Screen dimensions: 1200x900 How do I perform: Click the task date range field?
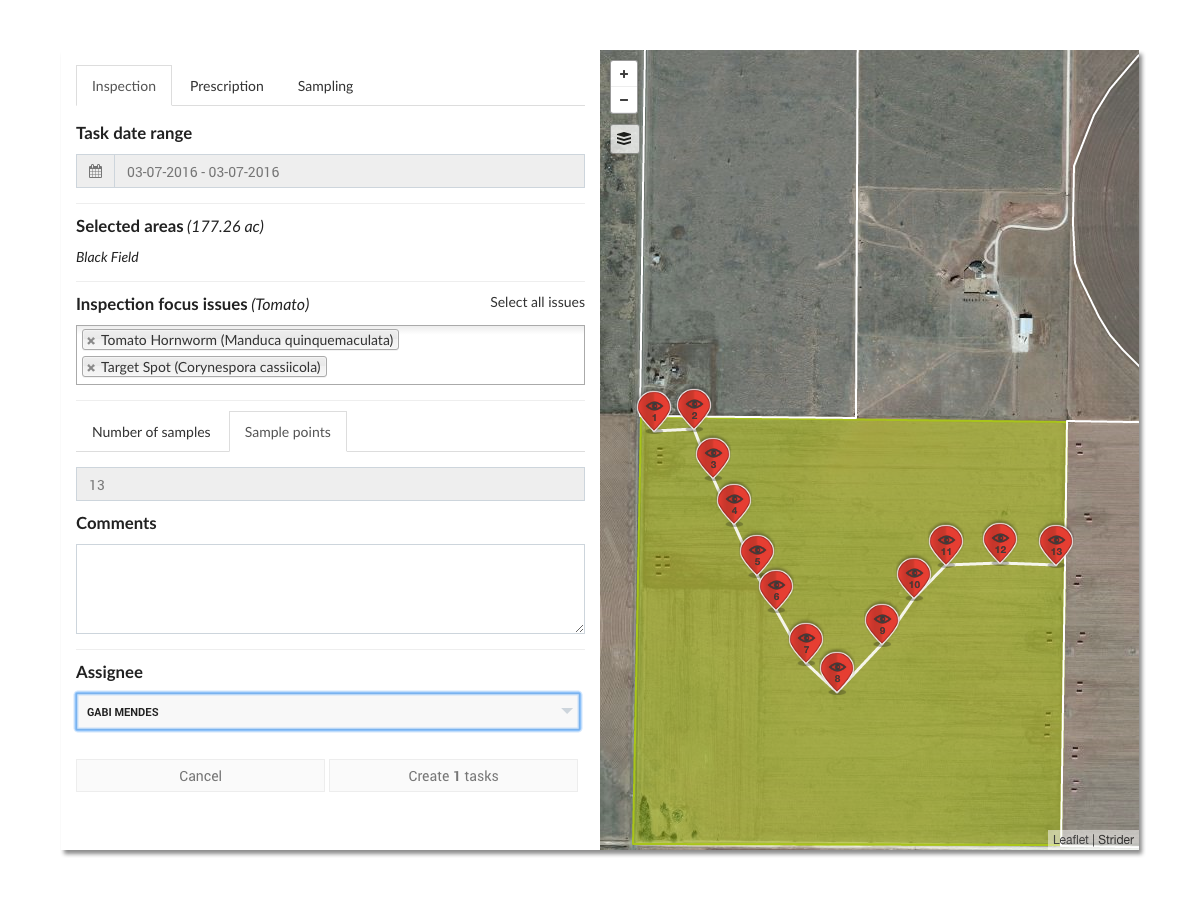[349, 171]
